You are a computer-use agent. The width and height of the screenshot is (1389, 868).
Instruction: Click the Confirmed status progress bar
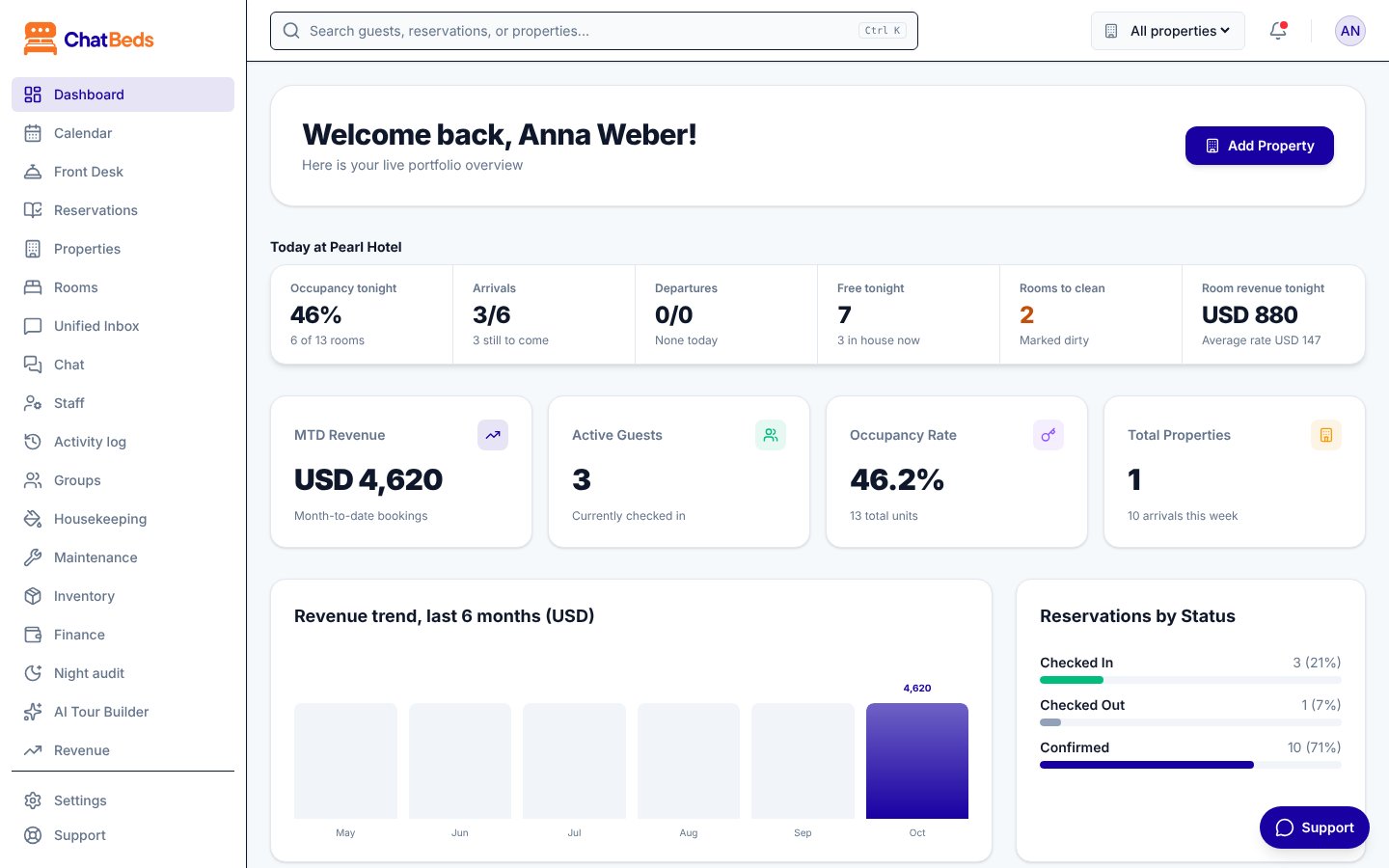tap(1190, 765)
